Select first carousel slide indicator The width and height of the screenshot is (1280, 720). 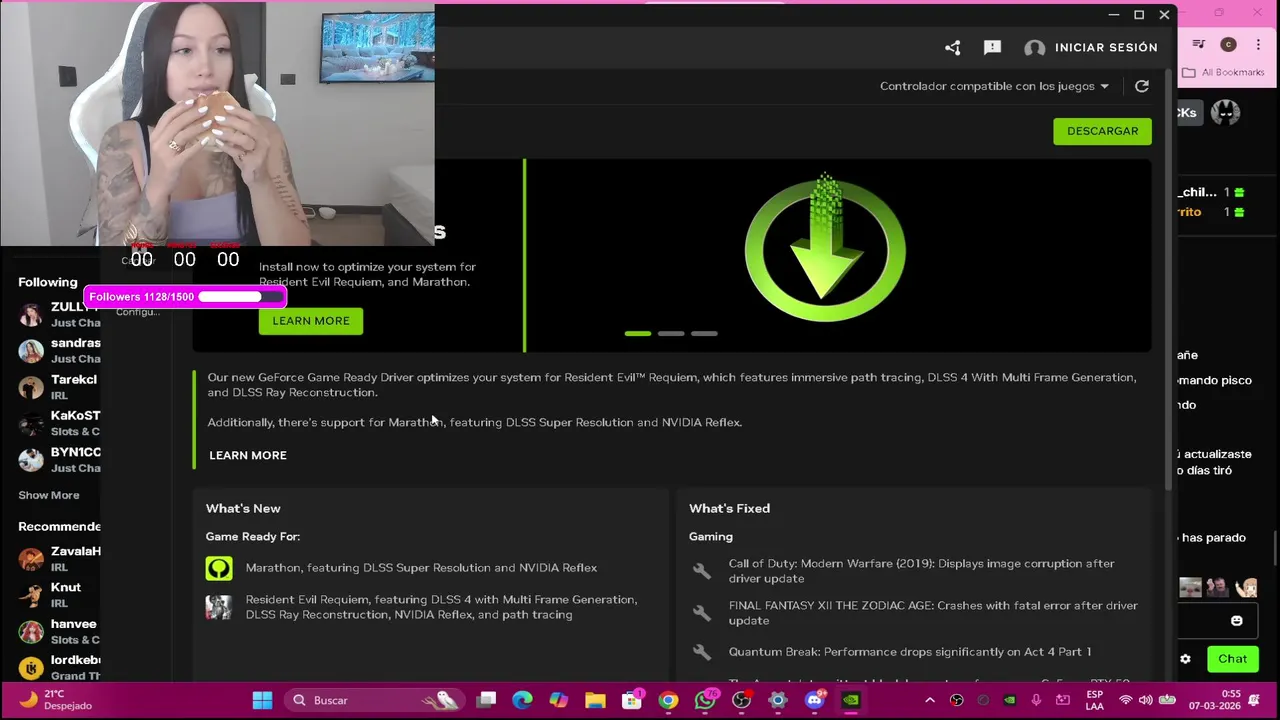[x=638, y=333]
